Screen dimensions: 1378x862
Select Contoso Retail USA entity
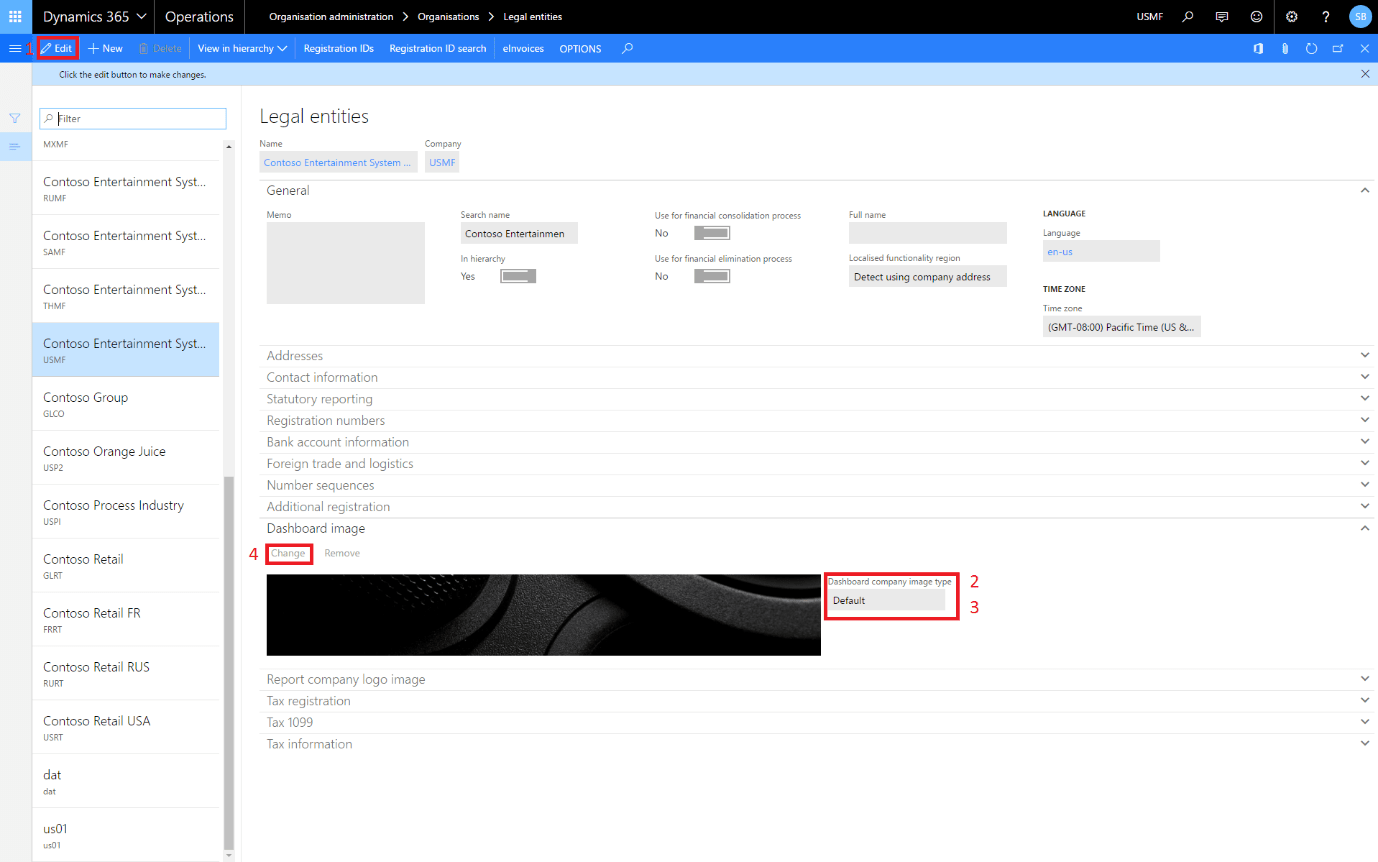(126, 727)
